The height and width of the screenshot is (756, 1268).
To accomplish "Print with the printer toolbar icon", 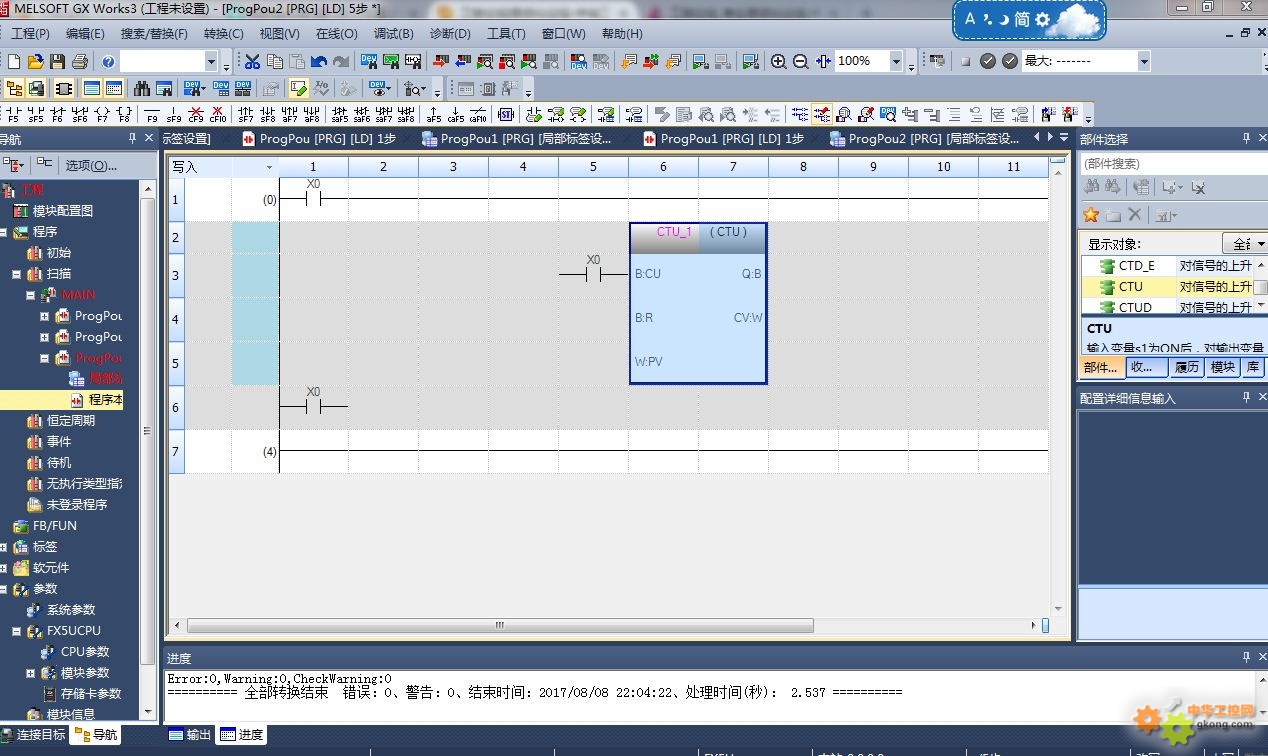I will [80, 61].
